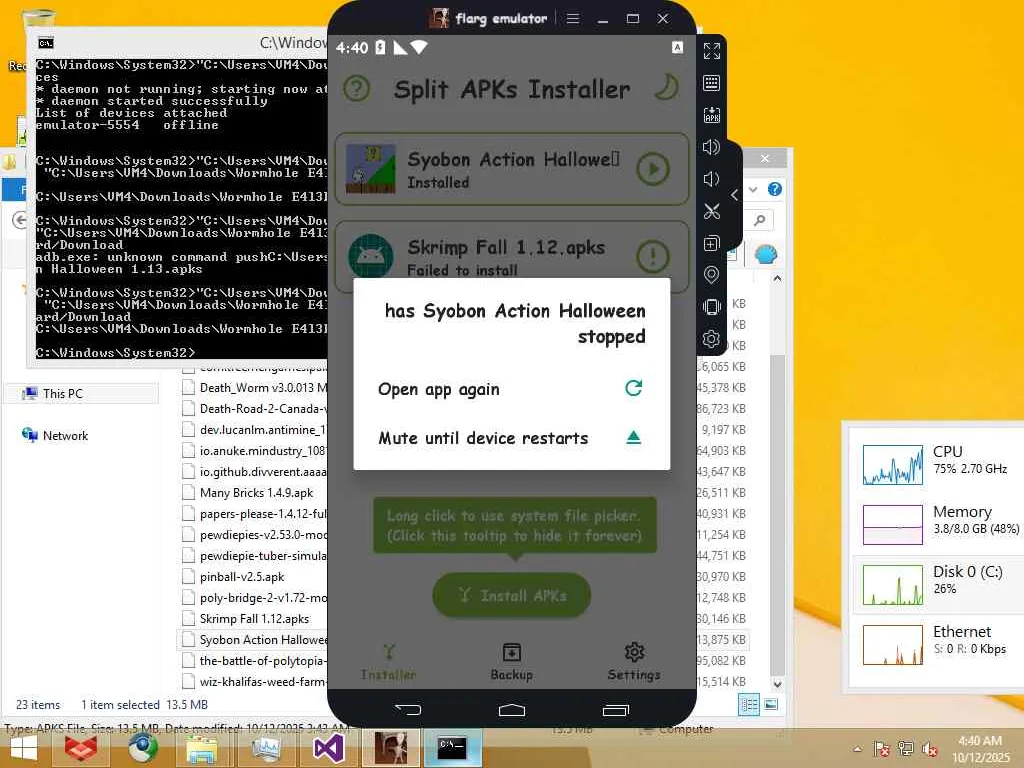Click the muted volume tray icon
The image size is (1024, 768).
tap(929, 750)
